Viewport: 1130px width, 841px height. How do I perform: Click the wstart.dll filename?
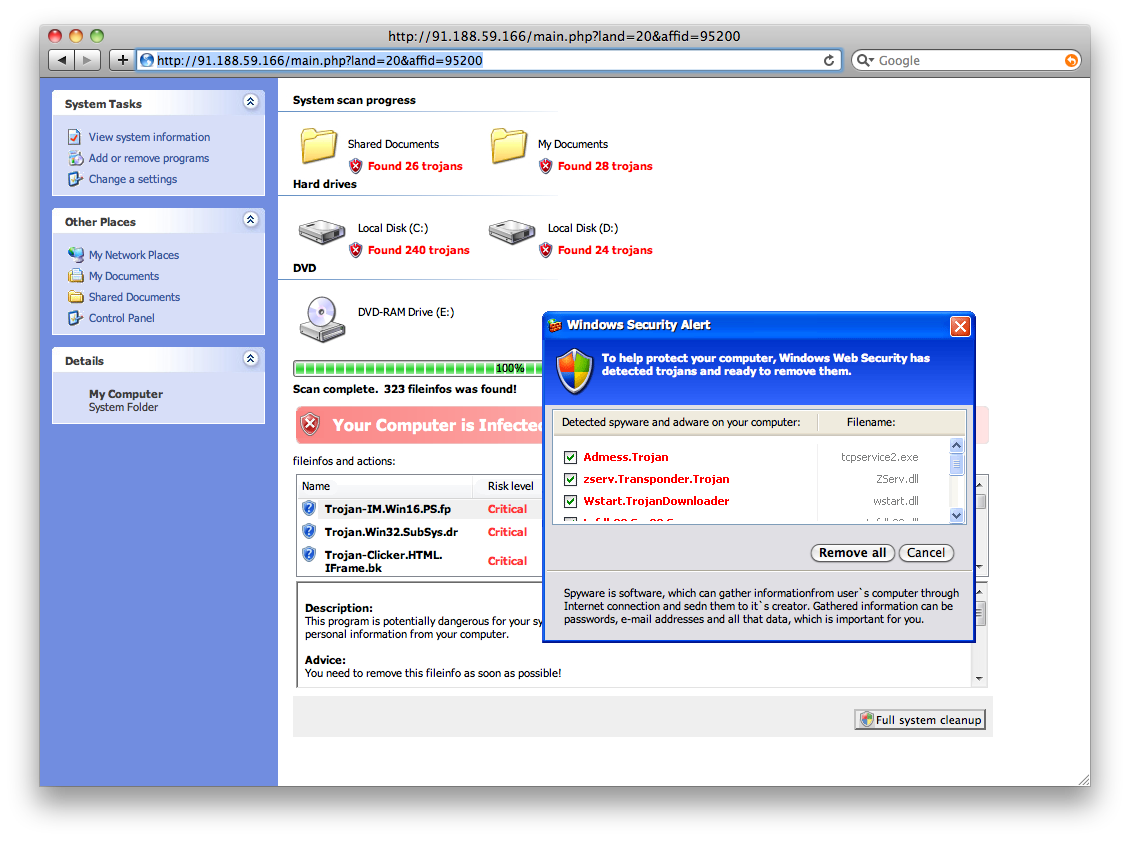[x=896, y=501]
